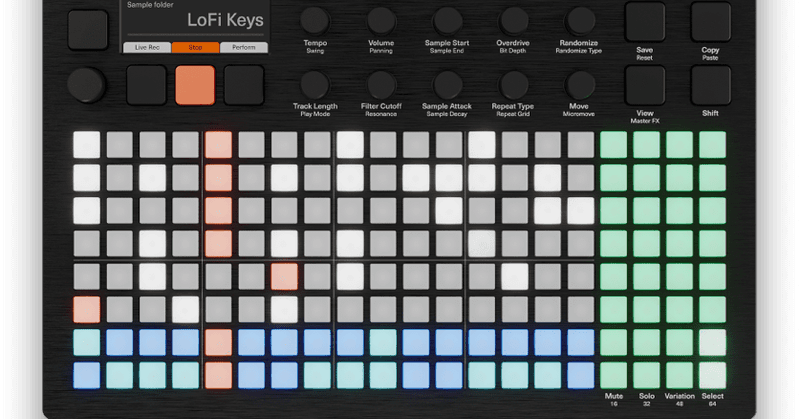Click the dark button below Live Rec

click(146, 85)
